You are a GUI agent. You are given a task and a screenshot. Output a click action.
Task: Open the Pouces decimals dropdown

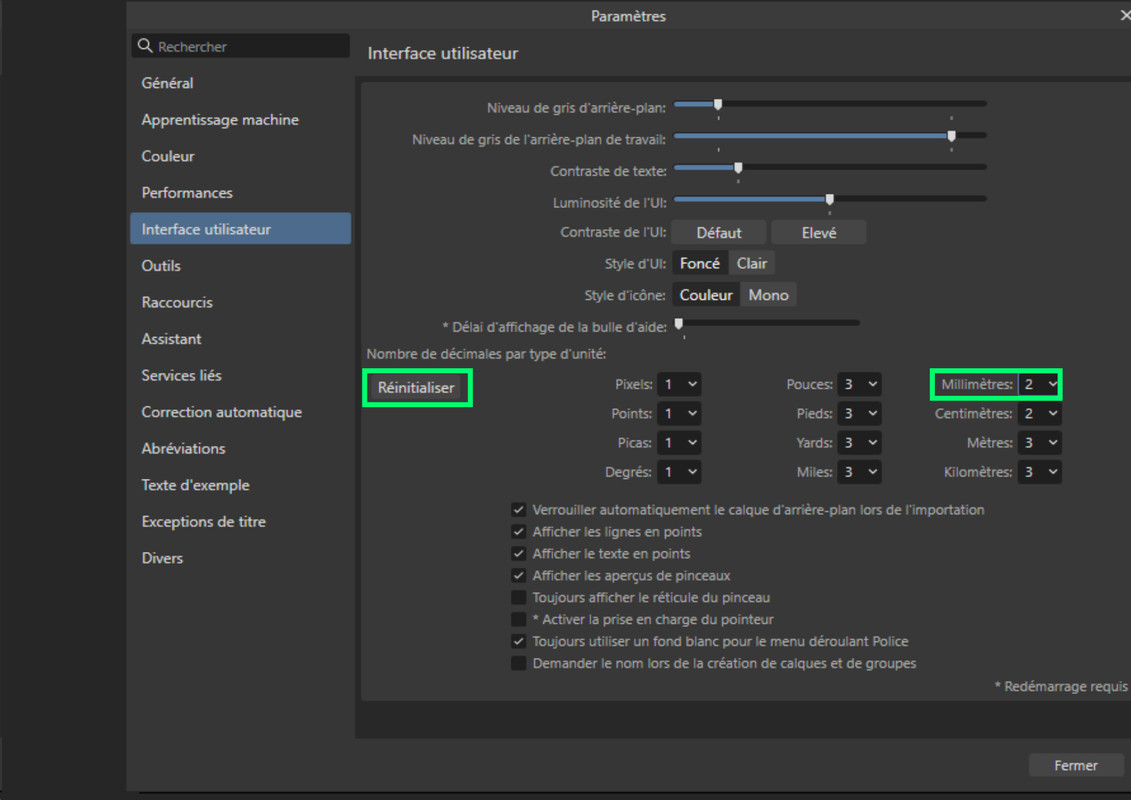(860, 384)
